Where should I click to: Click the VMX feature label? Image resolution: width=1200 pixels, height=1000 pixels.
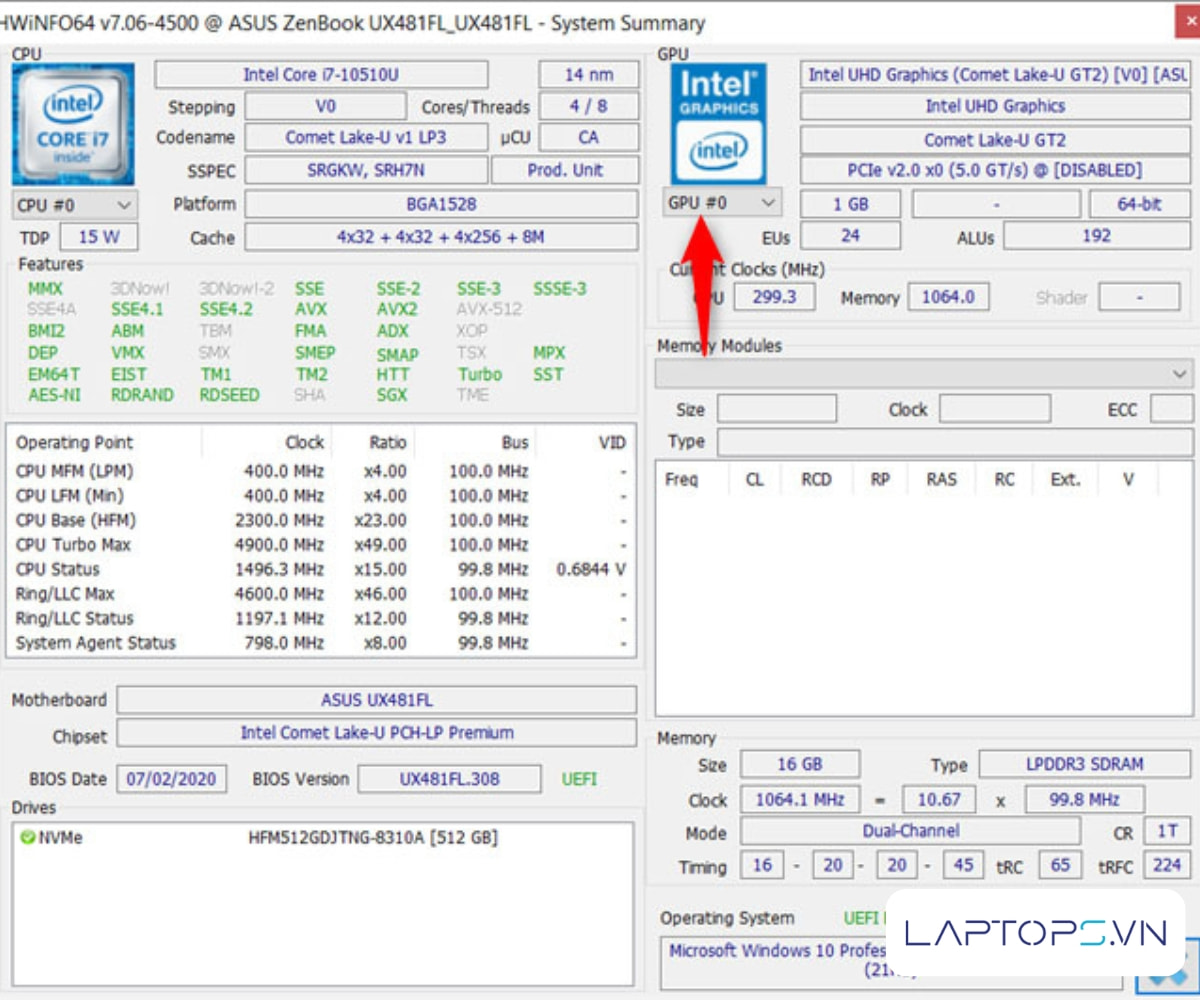pos(128,353)
